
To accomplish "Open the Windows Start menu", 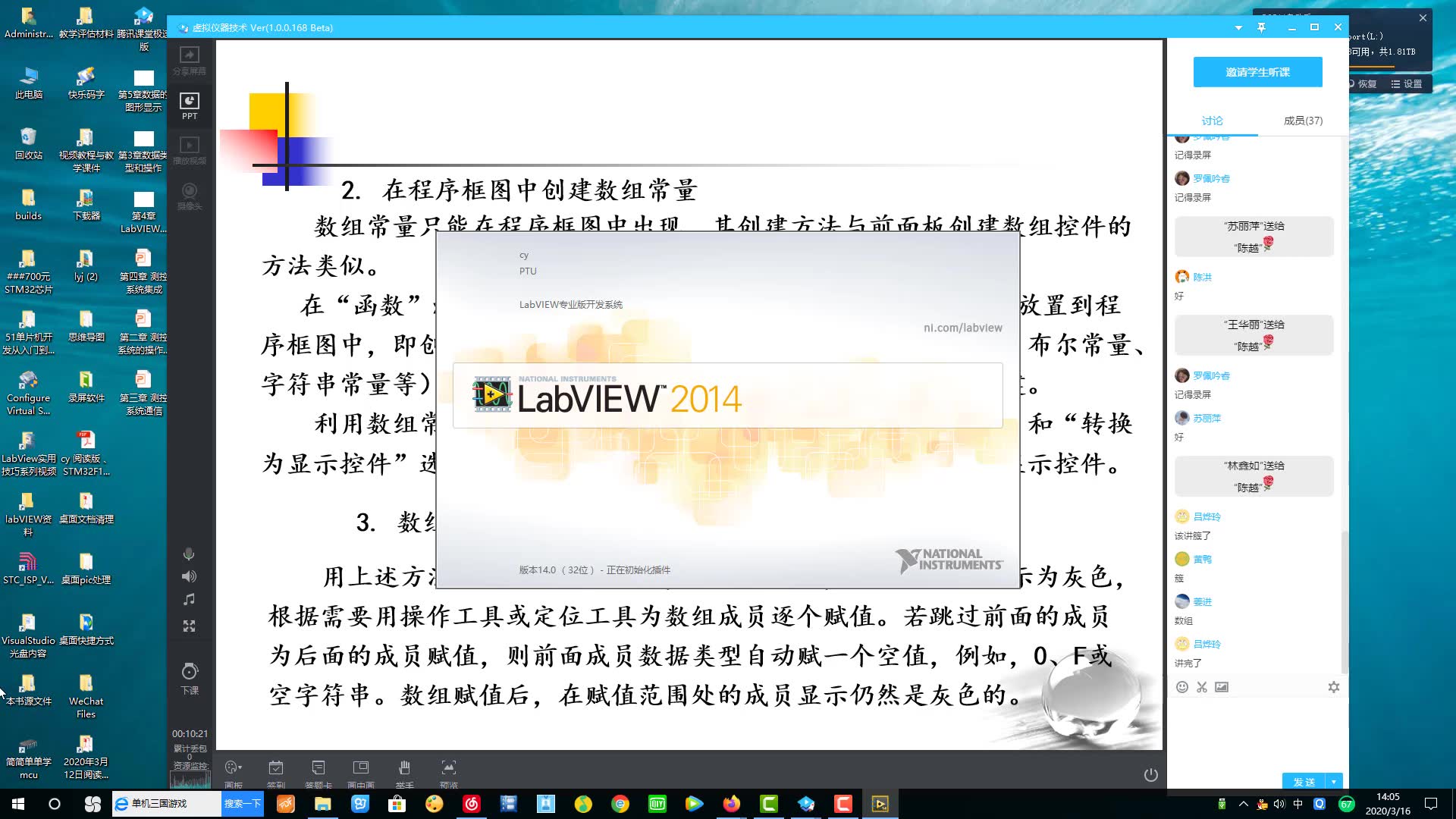I will (18, 804).
